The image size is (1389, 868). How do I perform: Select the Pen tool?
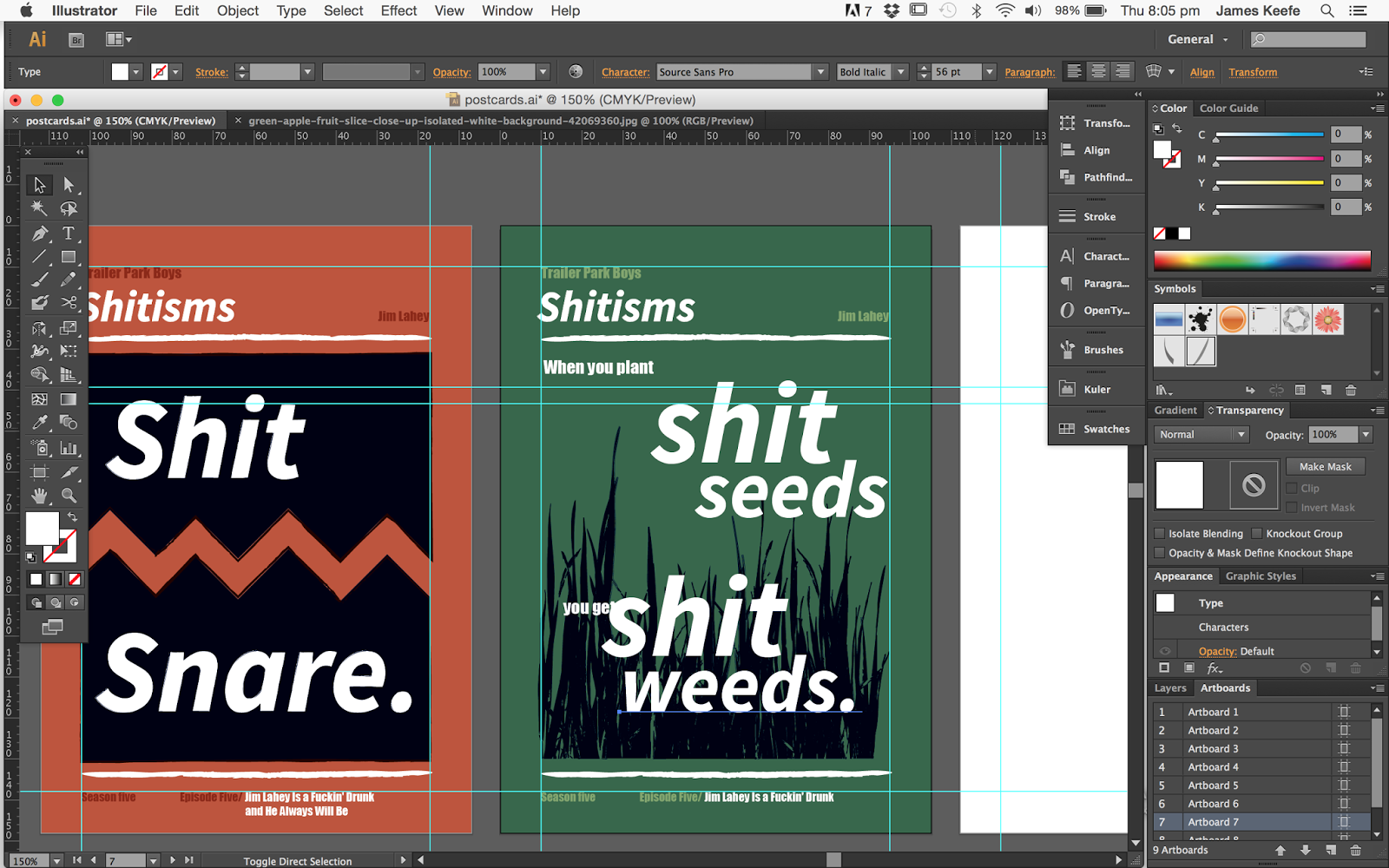(x=39, y=233)
